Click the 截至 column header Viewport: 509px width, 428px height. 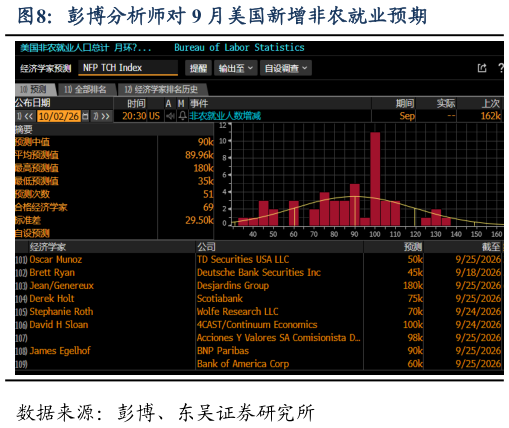[x=491, y=247]
